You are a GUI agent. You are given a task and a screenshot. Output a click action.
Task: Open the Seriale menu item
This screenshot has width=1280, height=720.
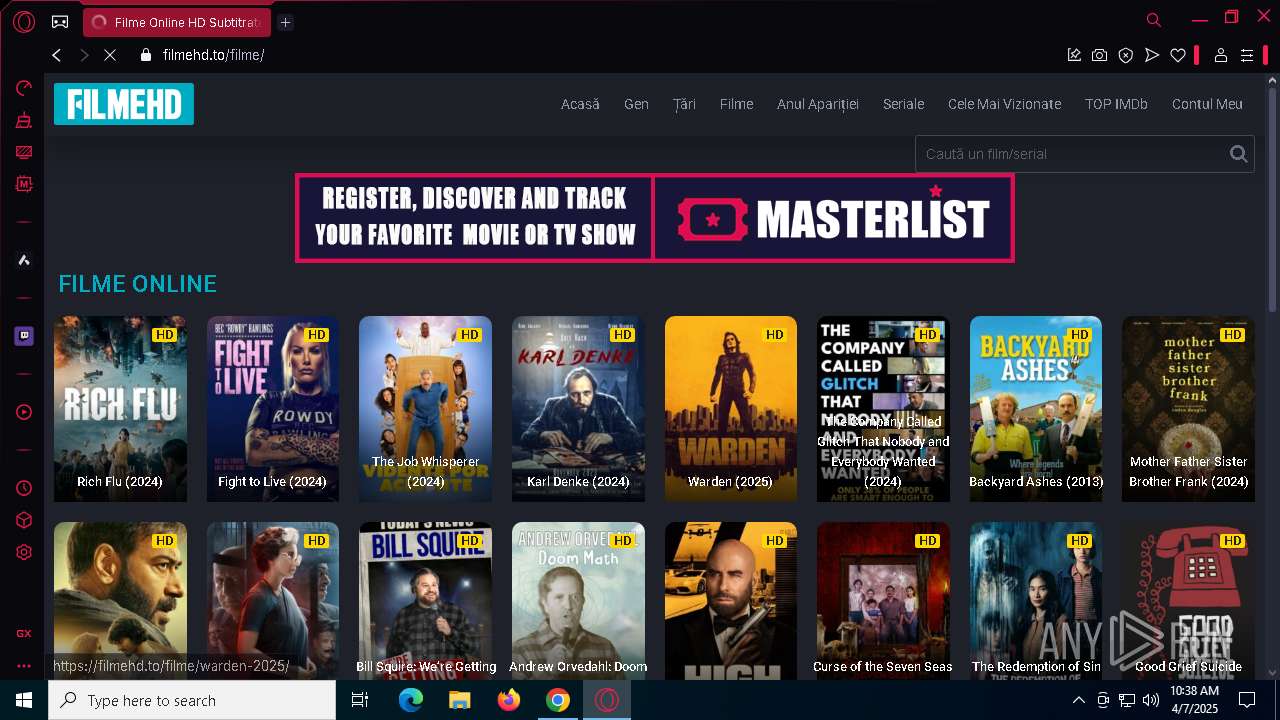(903, 104)
